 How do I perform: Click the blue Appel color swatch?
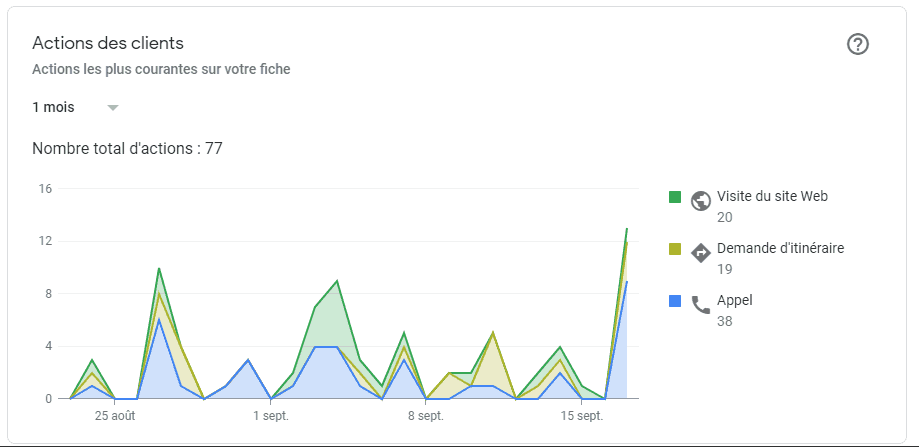coord(675,301)
